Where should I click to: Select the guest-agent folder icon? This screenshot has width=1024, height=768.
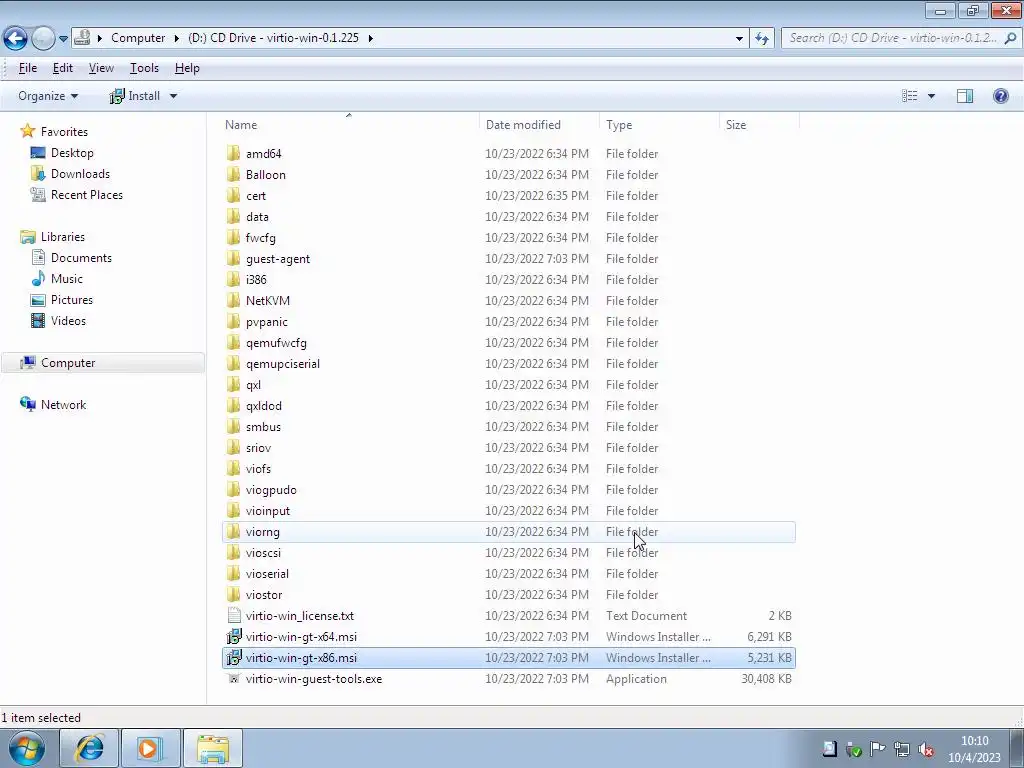click(x=233, y=259)
